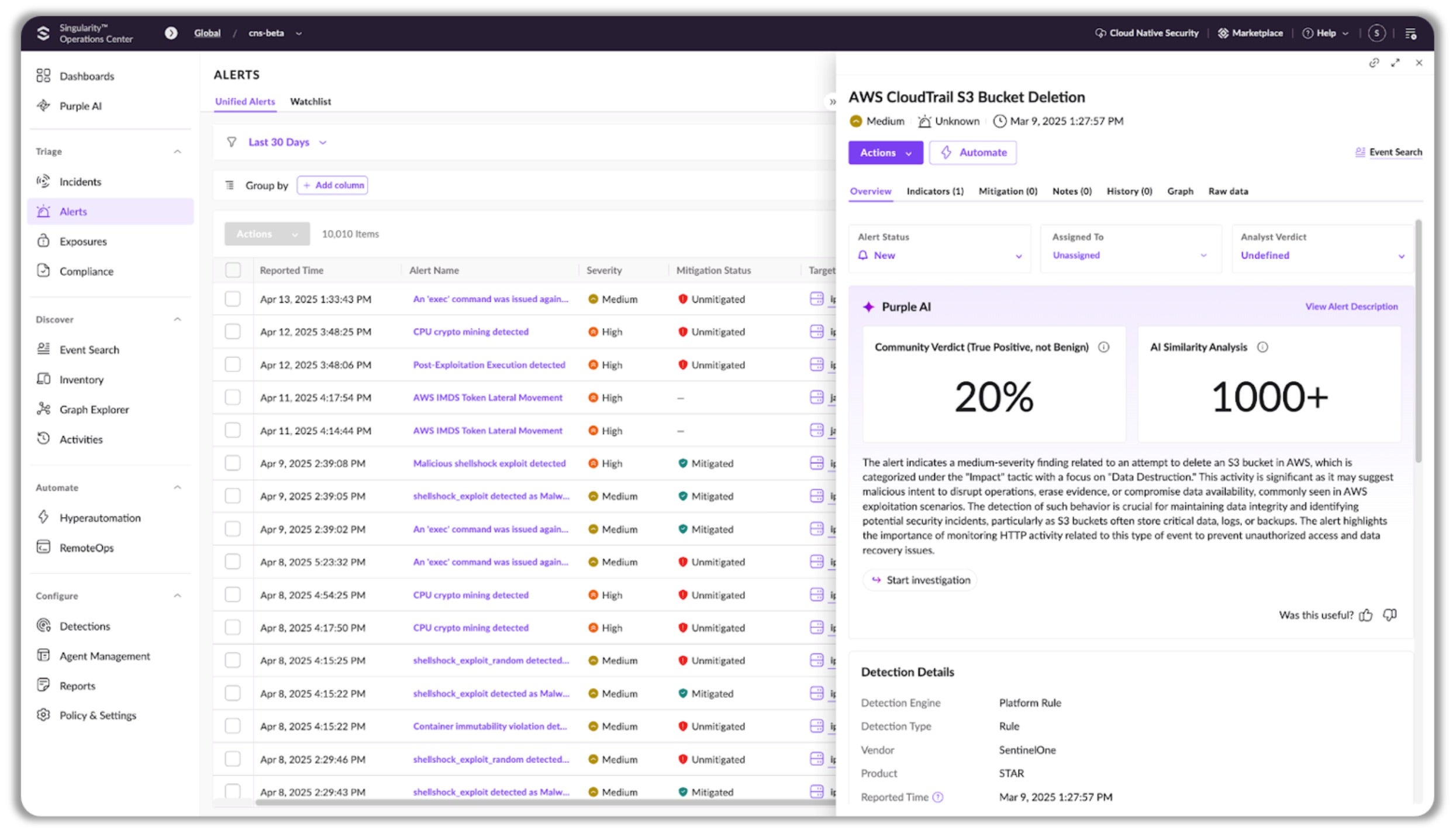
Task: Open Graph Explorer in sidebar
Action: [x=94, y=409]
